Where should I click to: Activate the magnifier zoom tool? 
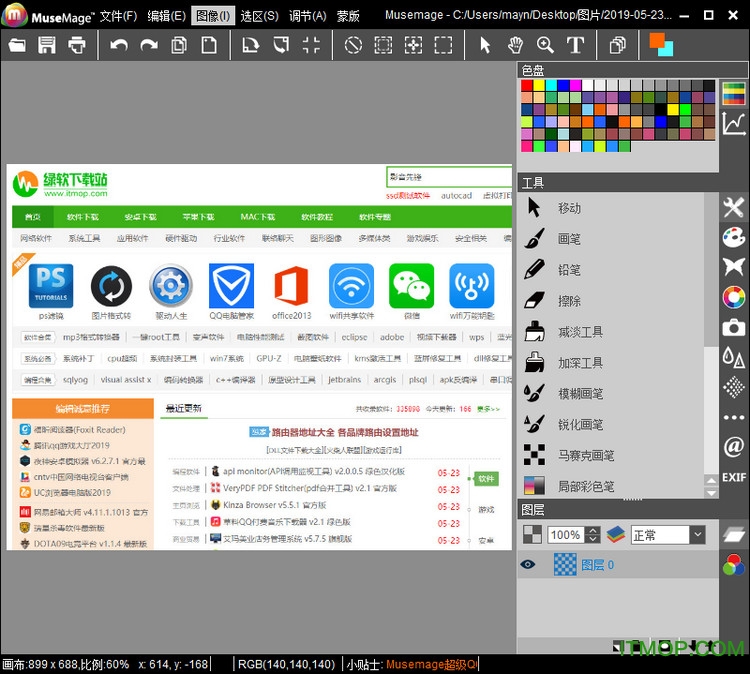click(x=545, y=45)
